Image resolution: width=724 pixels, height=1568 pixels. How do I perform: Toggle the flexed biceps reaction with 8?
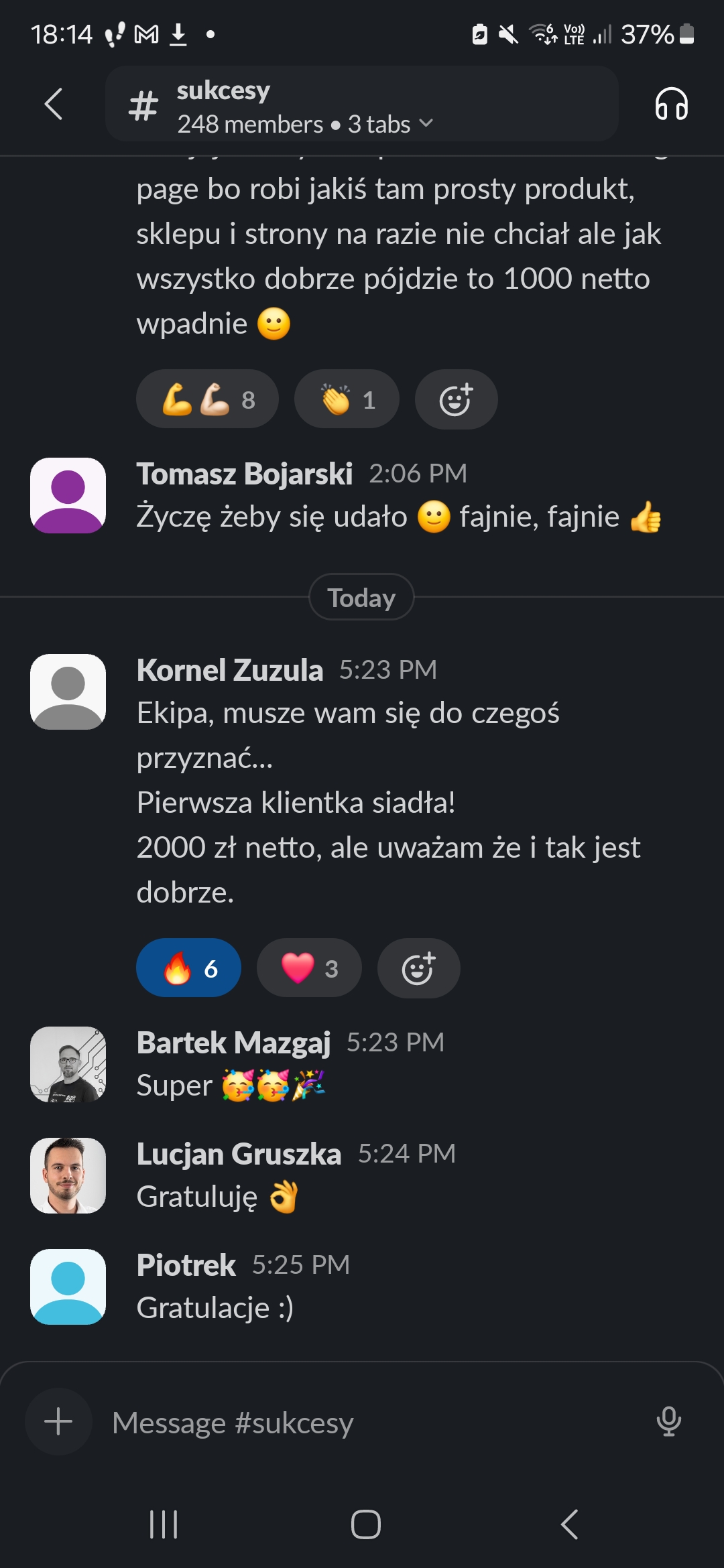207,400
